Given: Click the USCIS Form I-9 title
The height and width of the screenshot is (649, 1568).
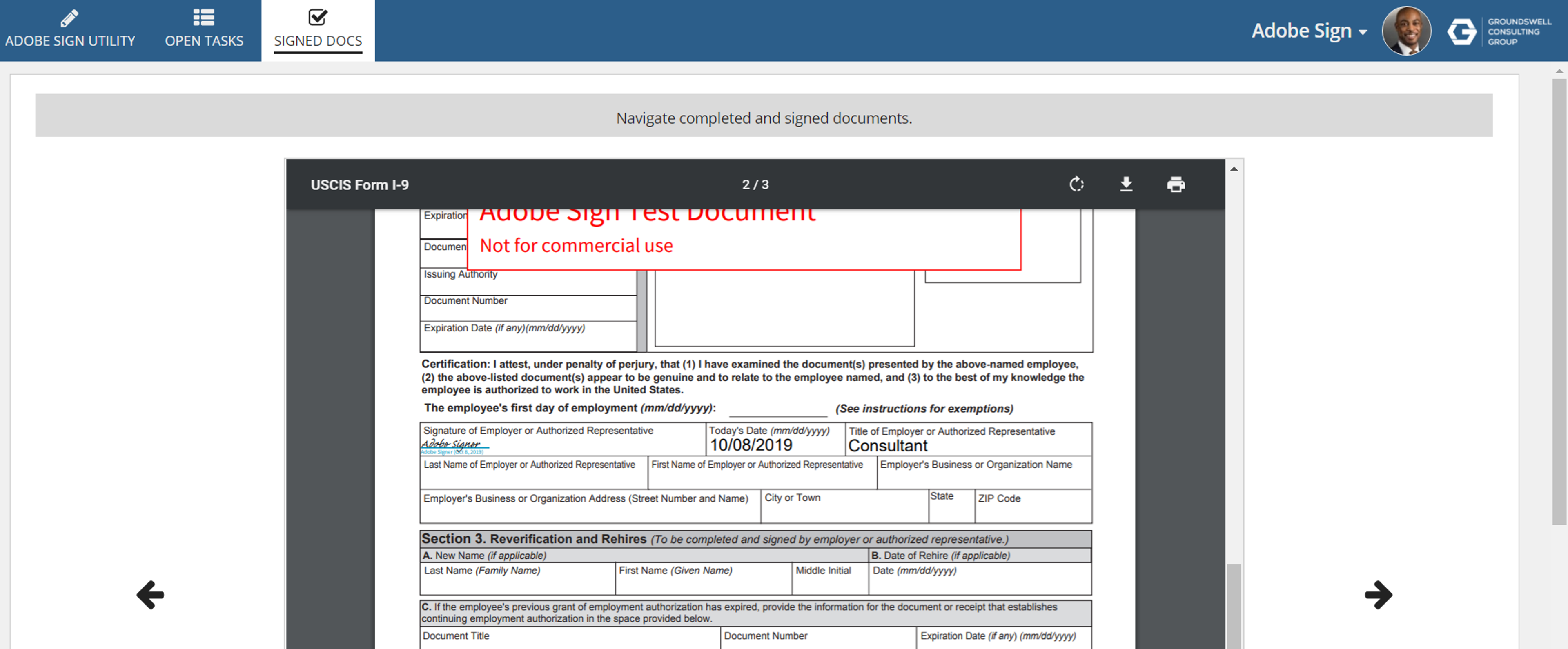Looking at the screenshot, I should click(x=360, y=185).
